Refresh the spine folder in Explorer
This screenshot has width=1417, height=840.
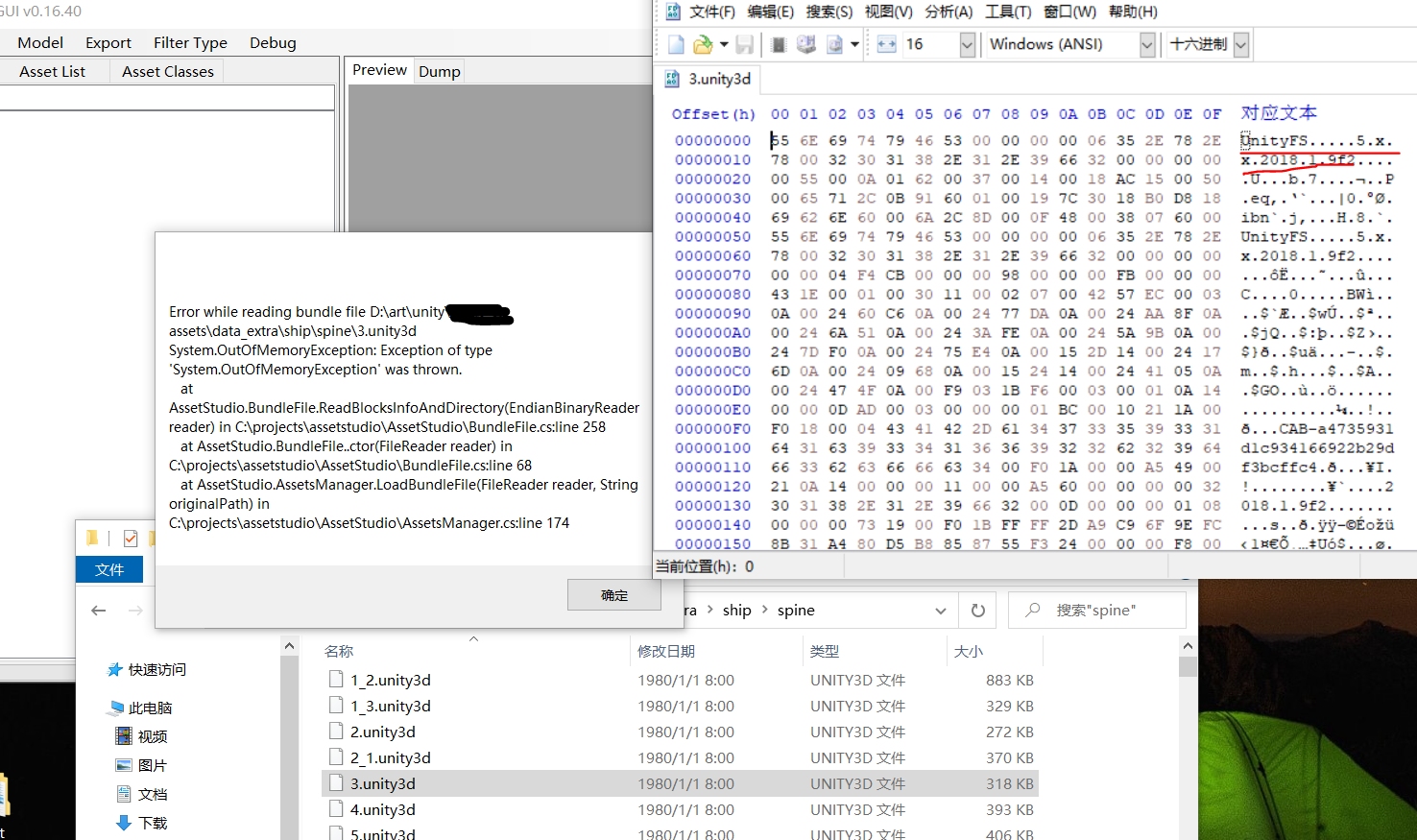click(977, 611)
